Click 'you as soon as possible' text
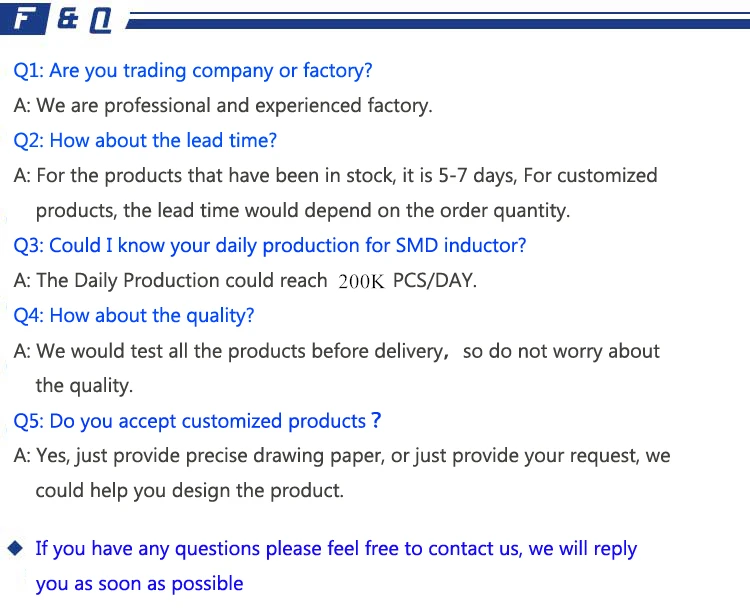This screenshot has height=616, width=750. tap(139, 583)
